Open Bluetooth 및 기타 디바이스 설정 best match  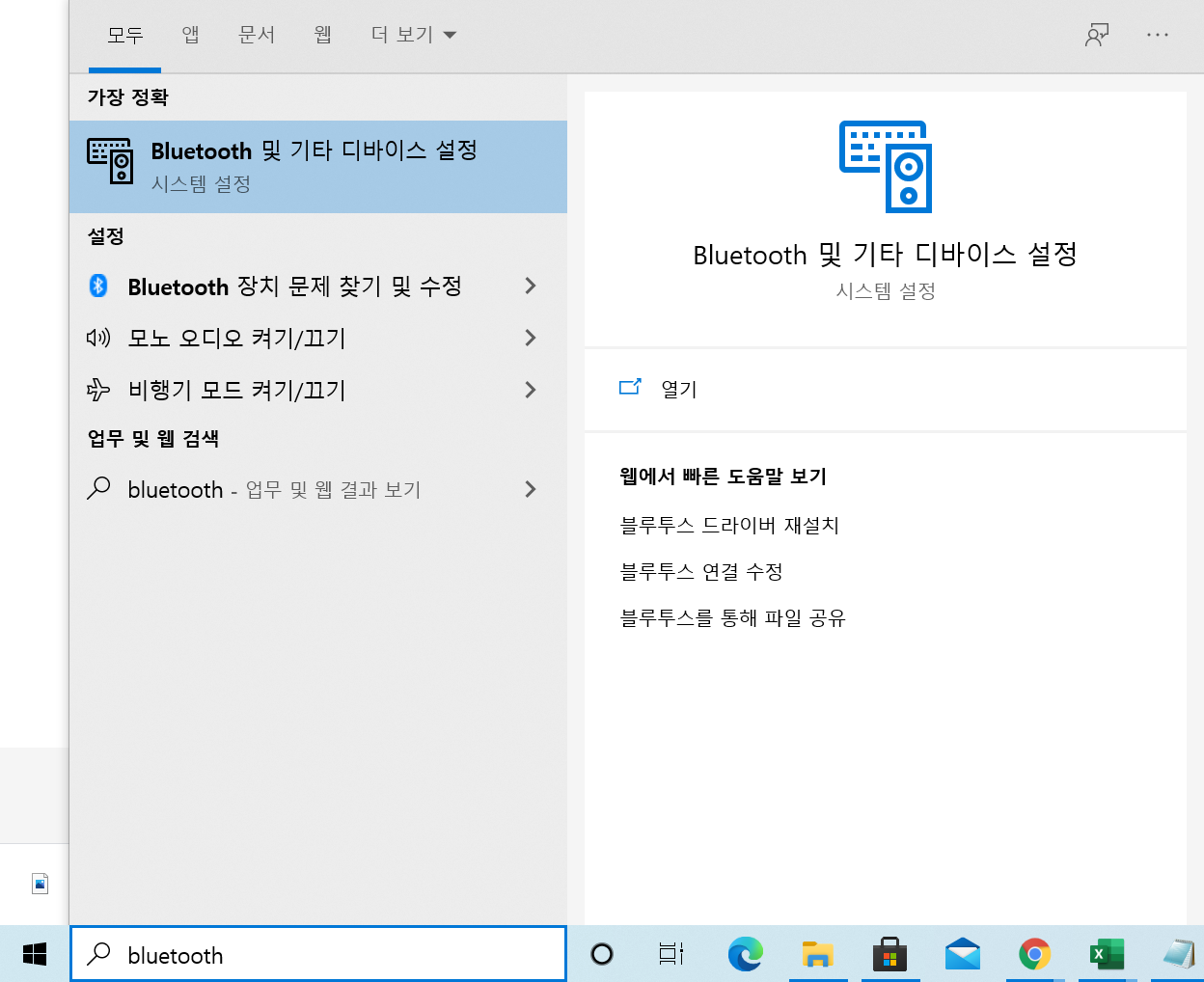click(318, 167)
